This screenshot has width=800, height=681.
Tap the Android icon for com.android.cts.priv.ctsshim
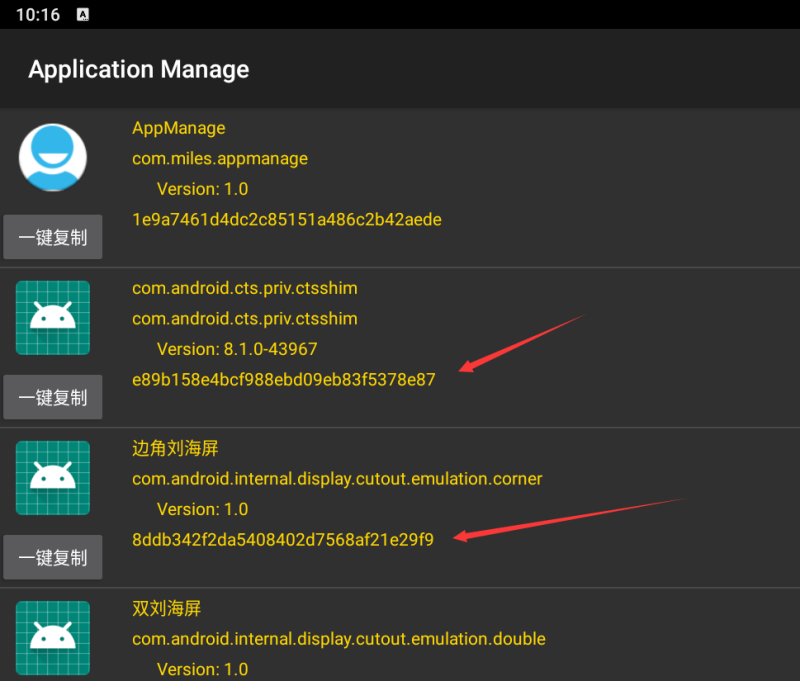(x=53, y=317)
